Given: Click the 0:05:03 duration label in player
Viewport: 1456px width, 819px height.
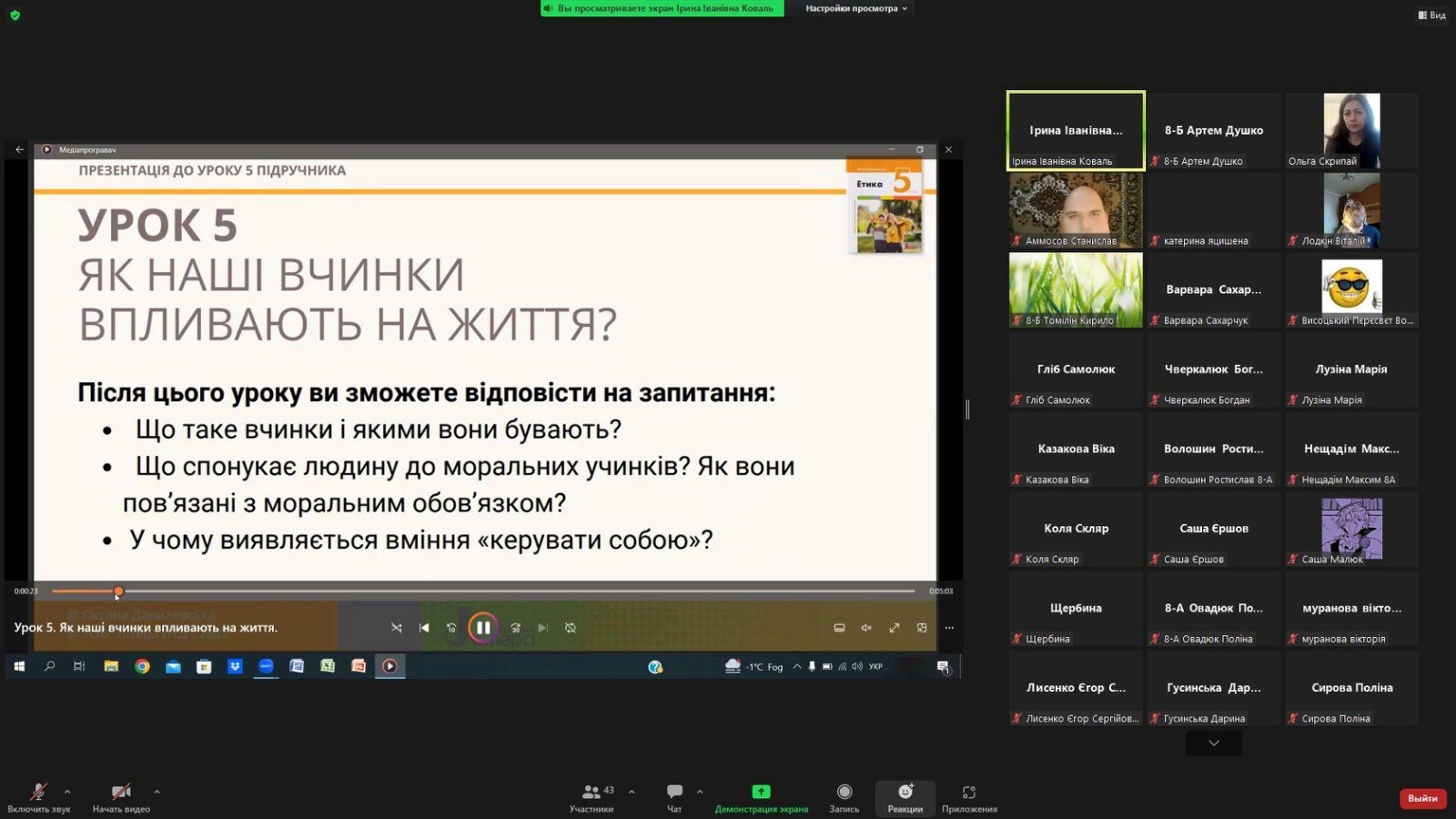Looking at the screenshot, I should [941, 591].
